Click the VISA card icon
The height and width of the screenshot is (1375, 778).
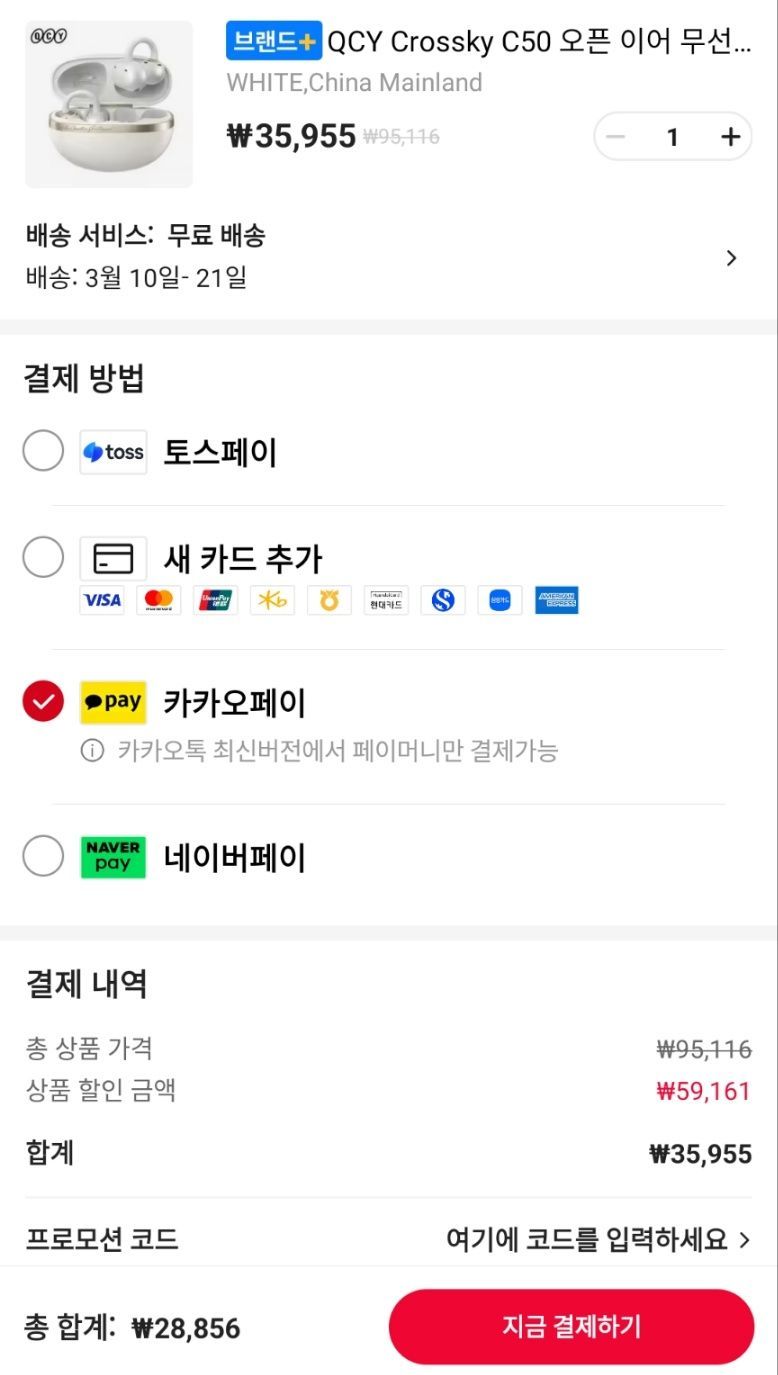coord(102,600)
